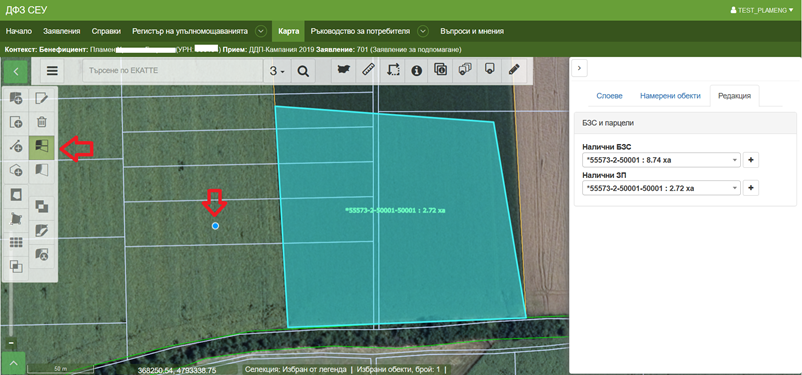Expand the Ръководство за потребителя dropdown arrow
This screenshot has height=375, width=802.
pyautogui.click(x=422, y=31)
